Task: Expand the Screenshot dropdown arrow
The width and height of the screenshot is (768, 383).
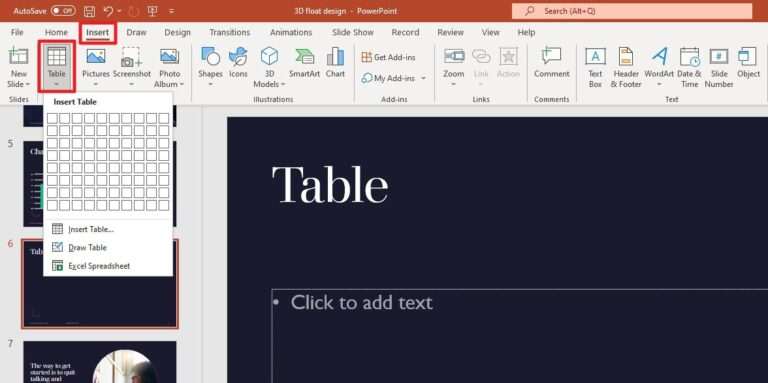Action: point(131,84)
